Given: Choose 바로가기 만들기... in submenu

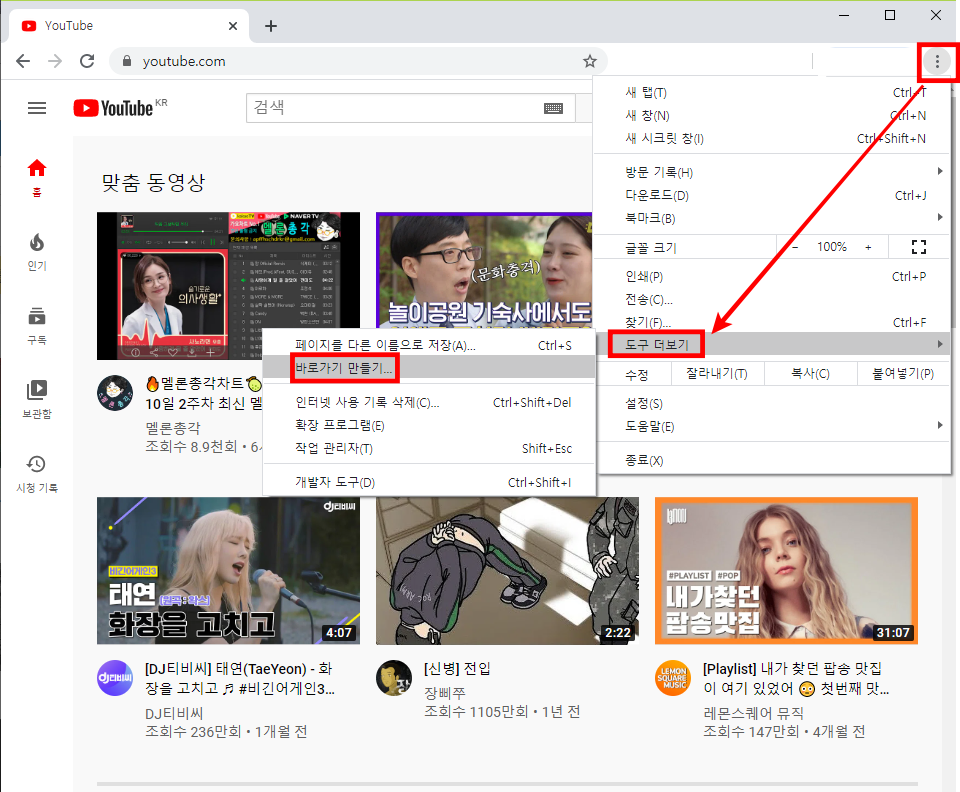Looking at the screenshot, I should tap(429, 368).
